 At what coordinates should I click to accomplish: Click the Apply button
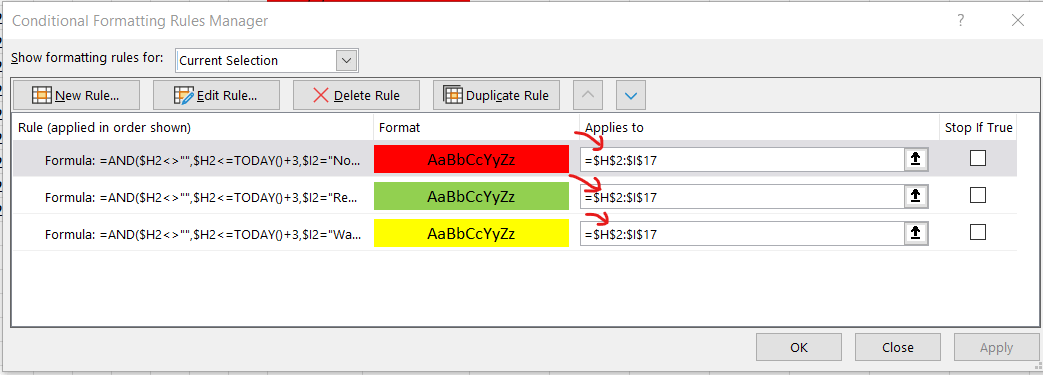996,347
